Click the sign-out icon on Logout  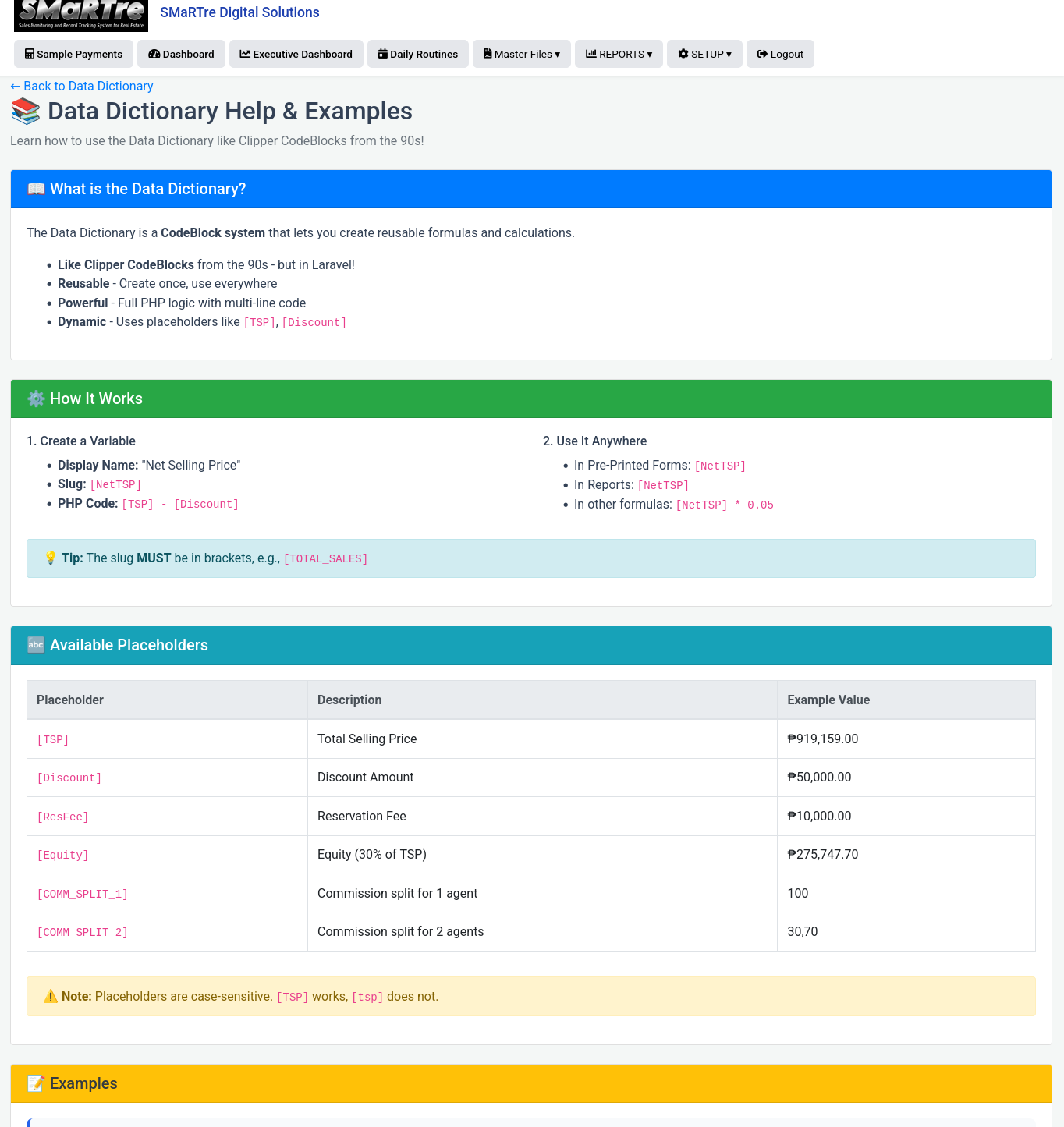tap(762, 55)
